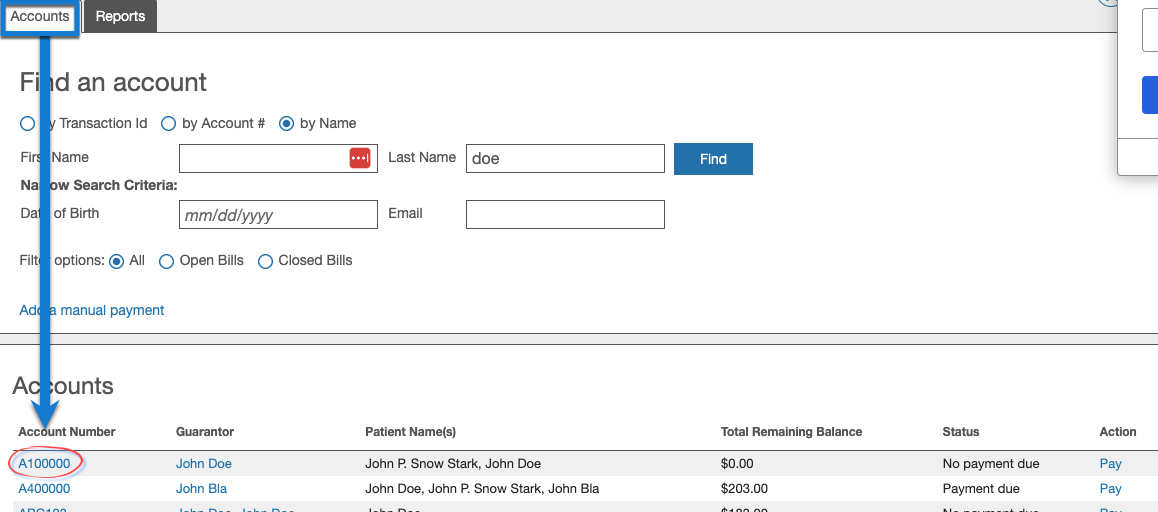Open the Add a manual payment link
This screenshot has width=1158, height=512.
click(92, 310)
